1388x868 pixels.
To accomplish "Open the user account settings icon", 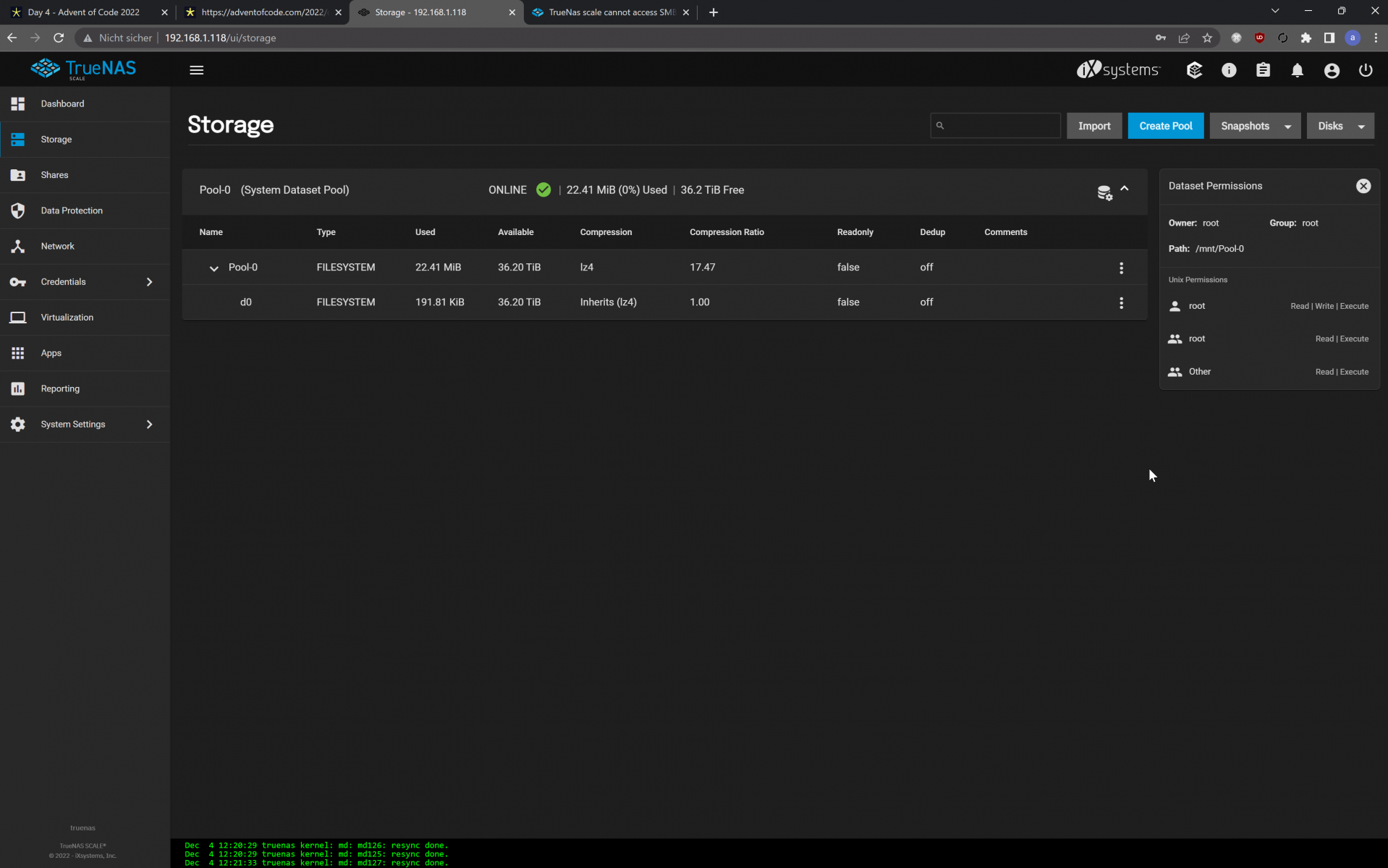I will 1332,70.
